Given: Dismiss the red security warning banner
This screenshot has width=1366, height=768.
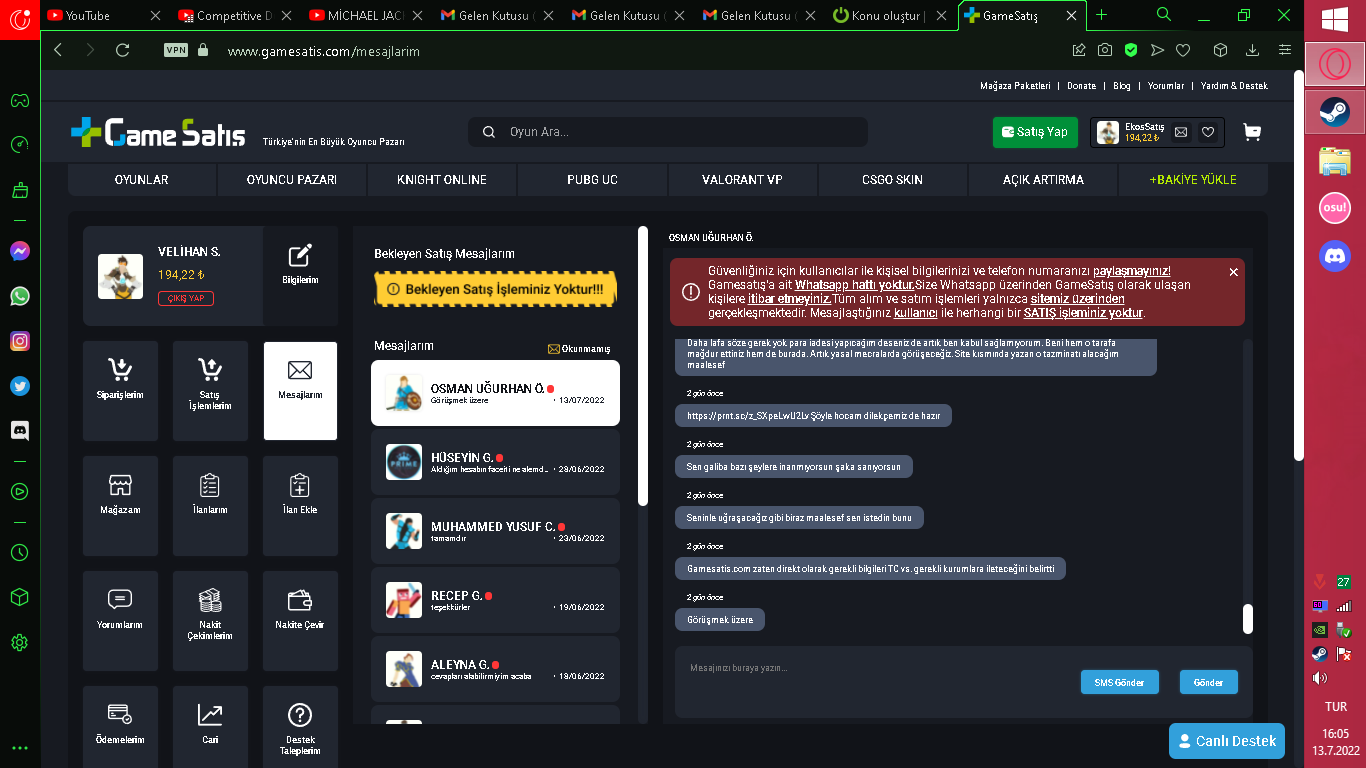Looking at the screenshot, I should pos(1233,272).
